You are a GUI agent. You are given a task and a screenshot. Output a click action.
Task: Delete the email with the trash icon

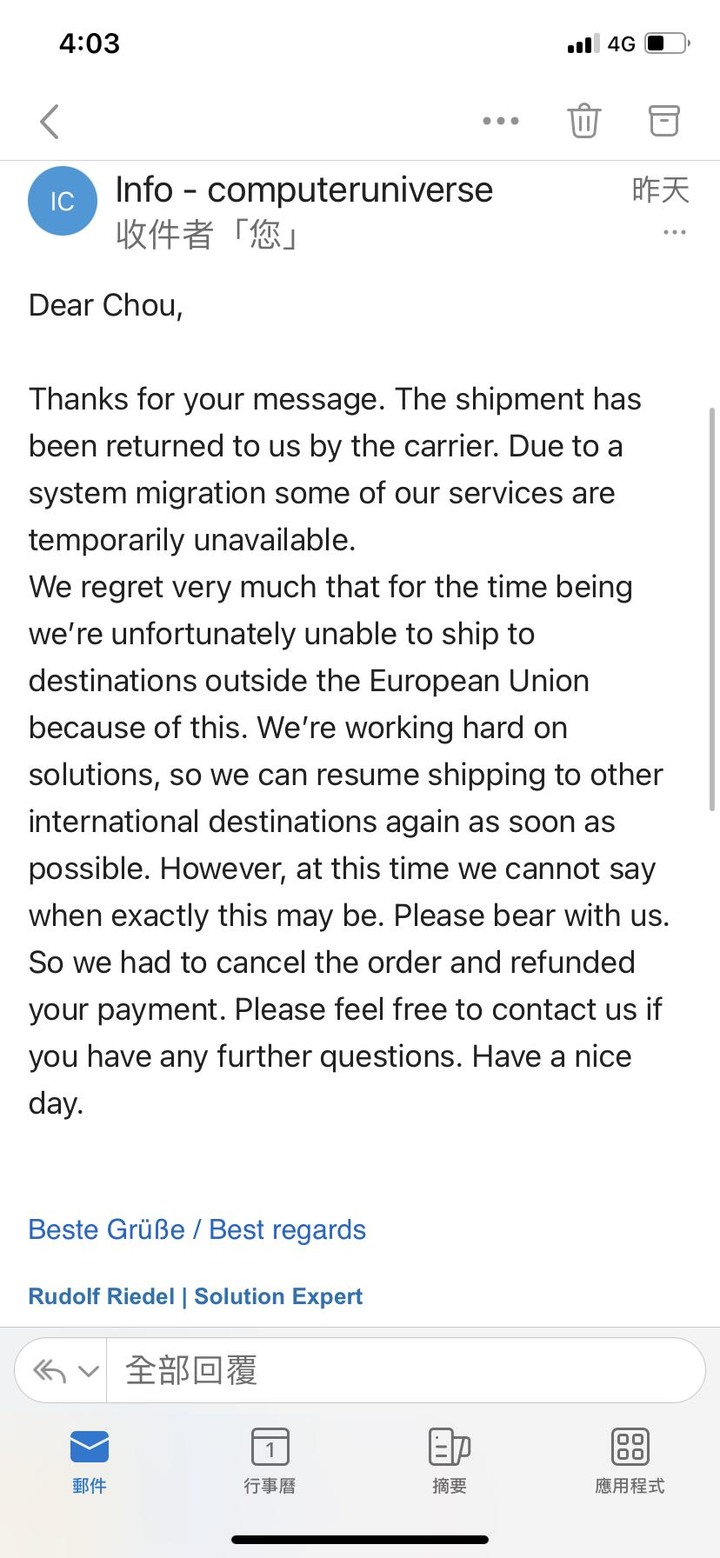click(x=584, y=121)
